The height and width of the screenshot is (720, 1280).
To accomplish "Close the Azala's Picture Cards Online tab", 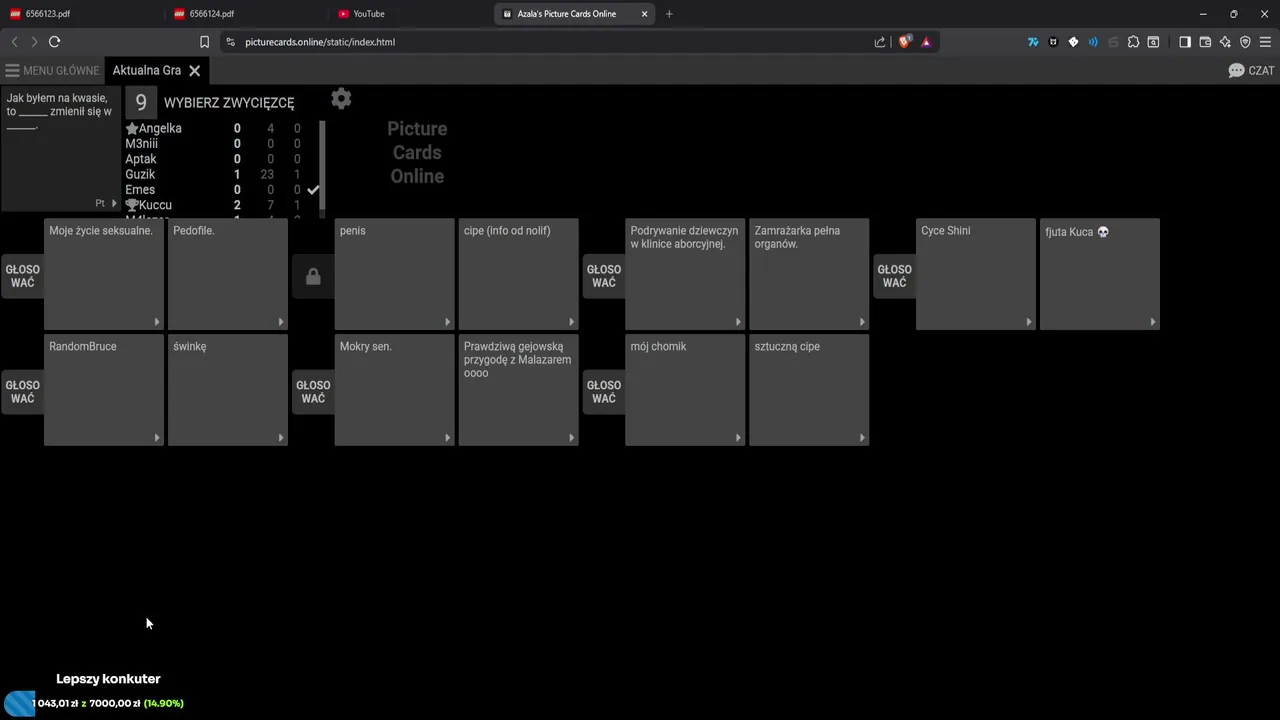I will [x=645, y=14].
